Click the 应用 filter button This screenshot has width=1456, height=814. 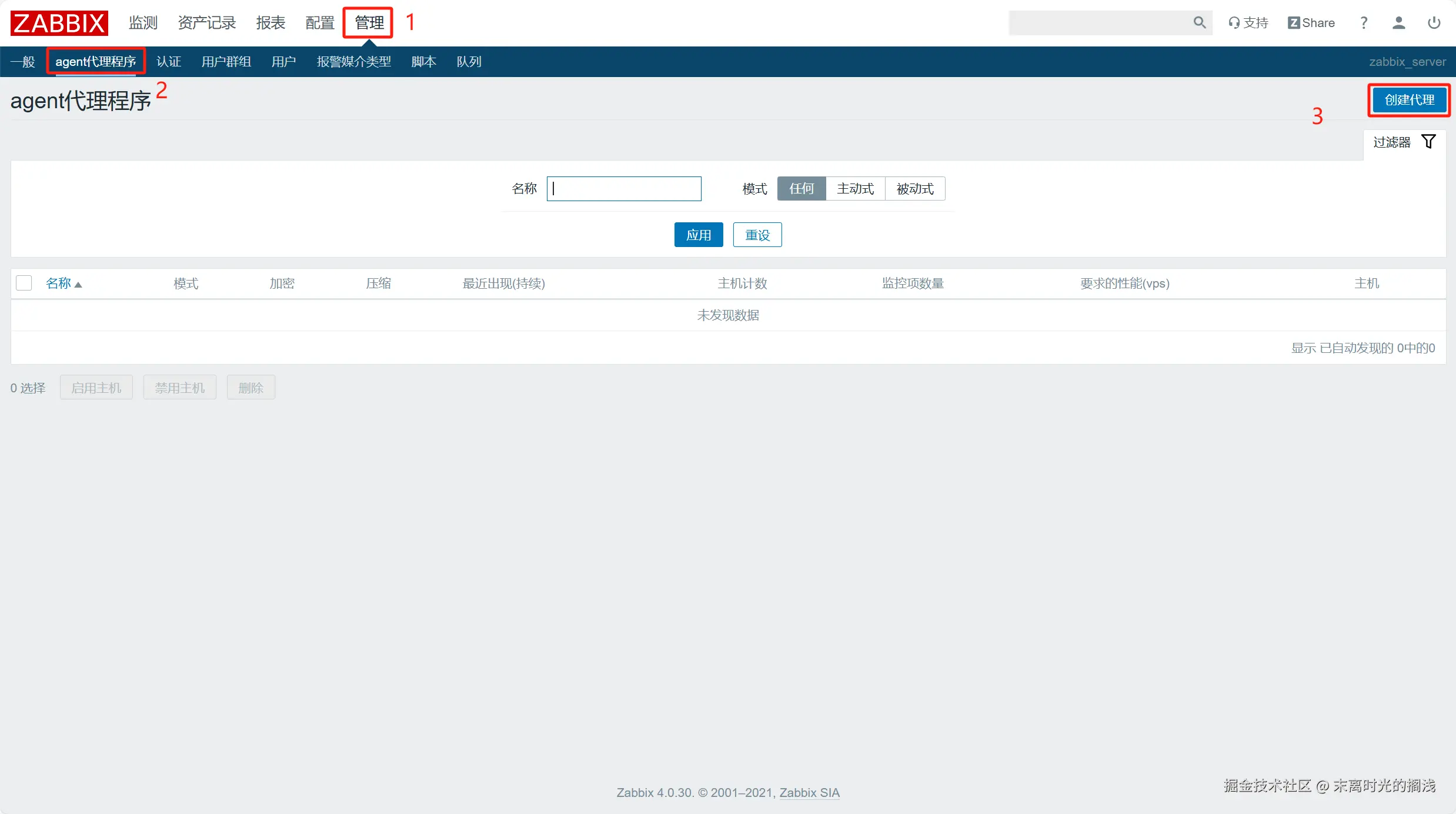pyautogui.click(x=698, y=235)
